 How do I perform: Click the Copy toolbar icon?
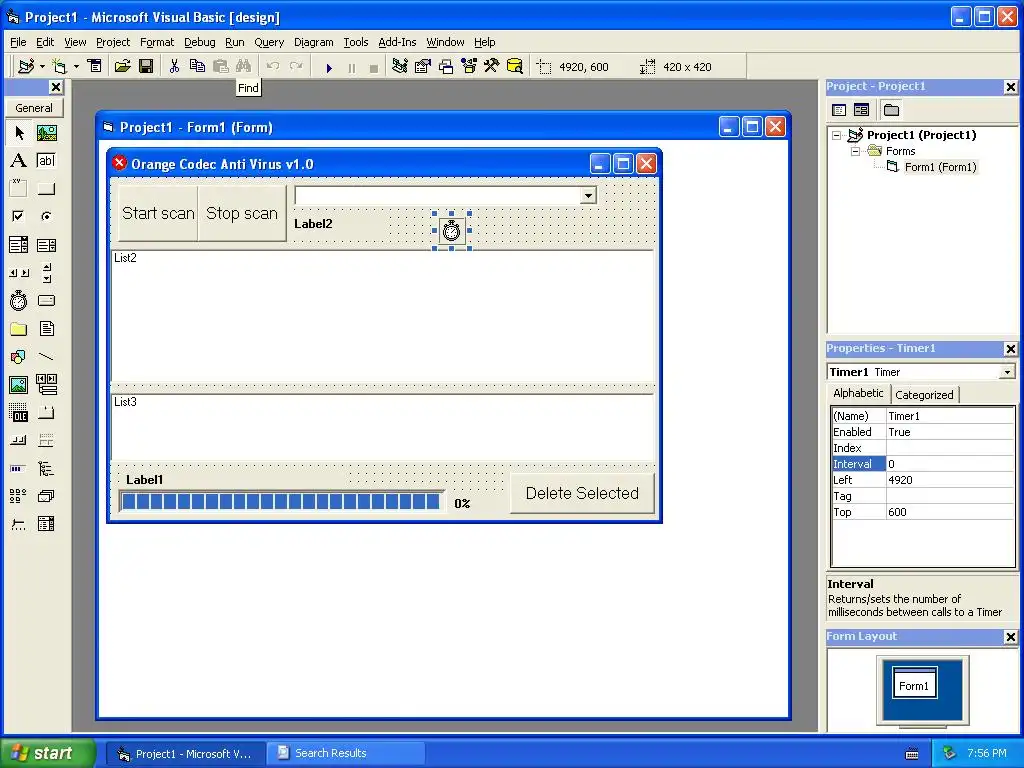tap(197, 66)
